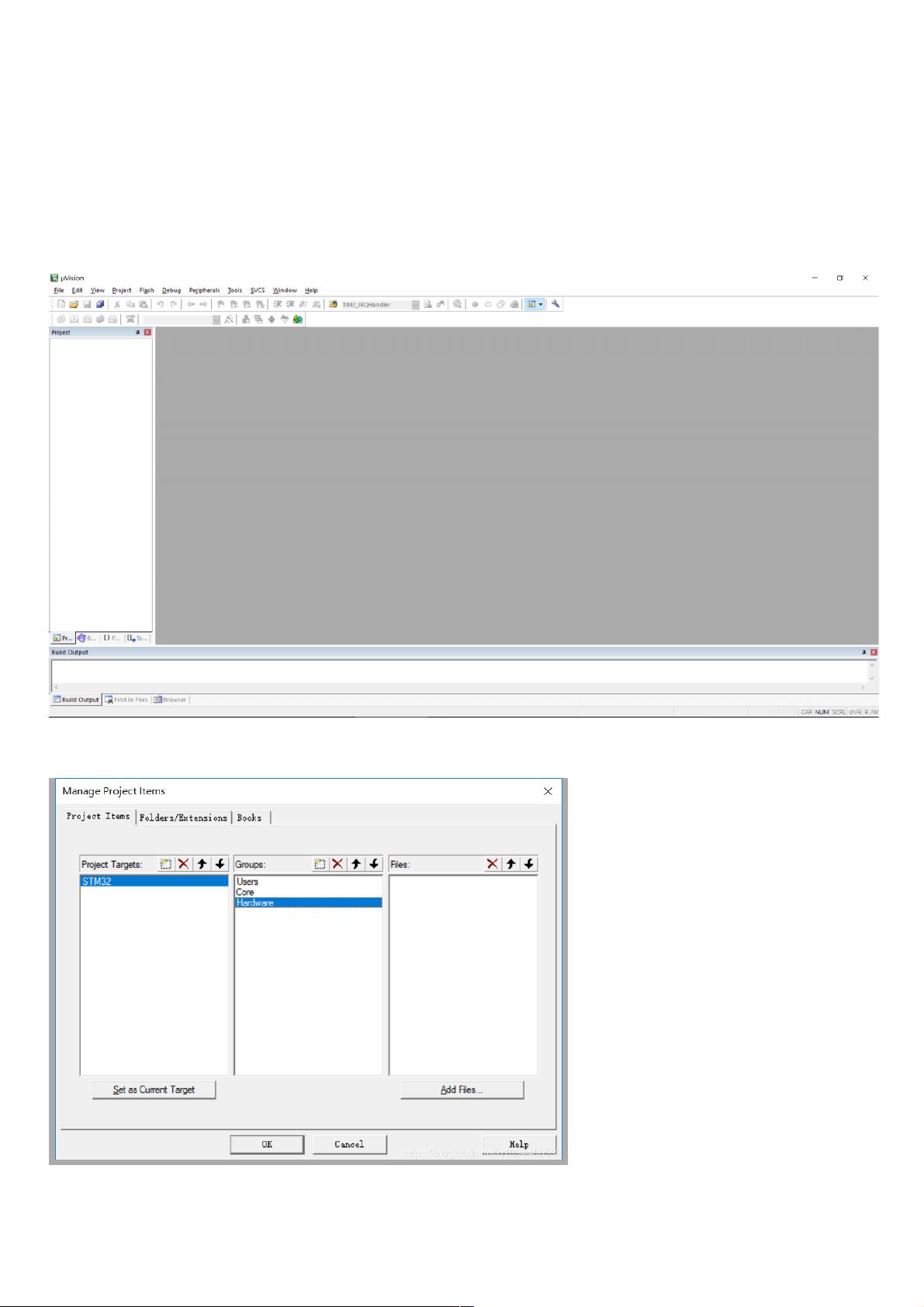Click the Download LOAD icon
The image size is (924, 1307).
130,320
